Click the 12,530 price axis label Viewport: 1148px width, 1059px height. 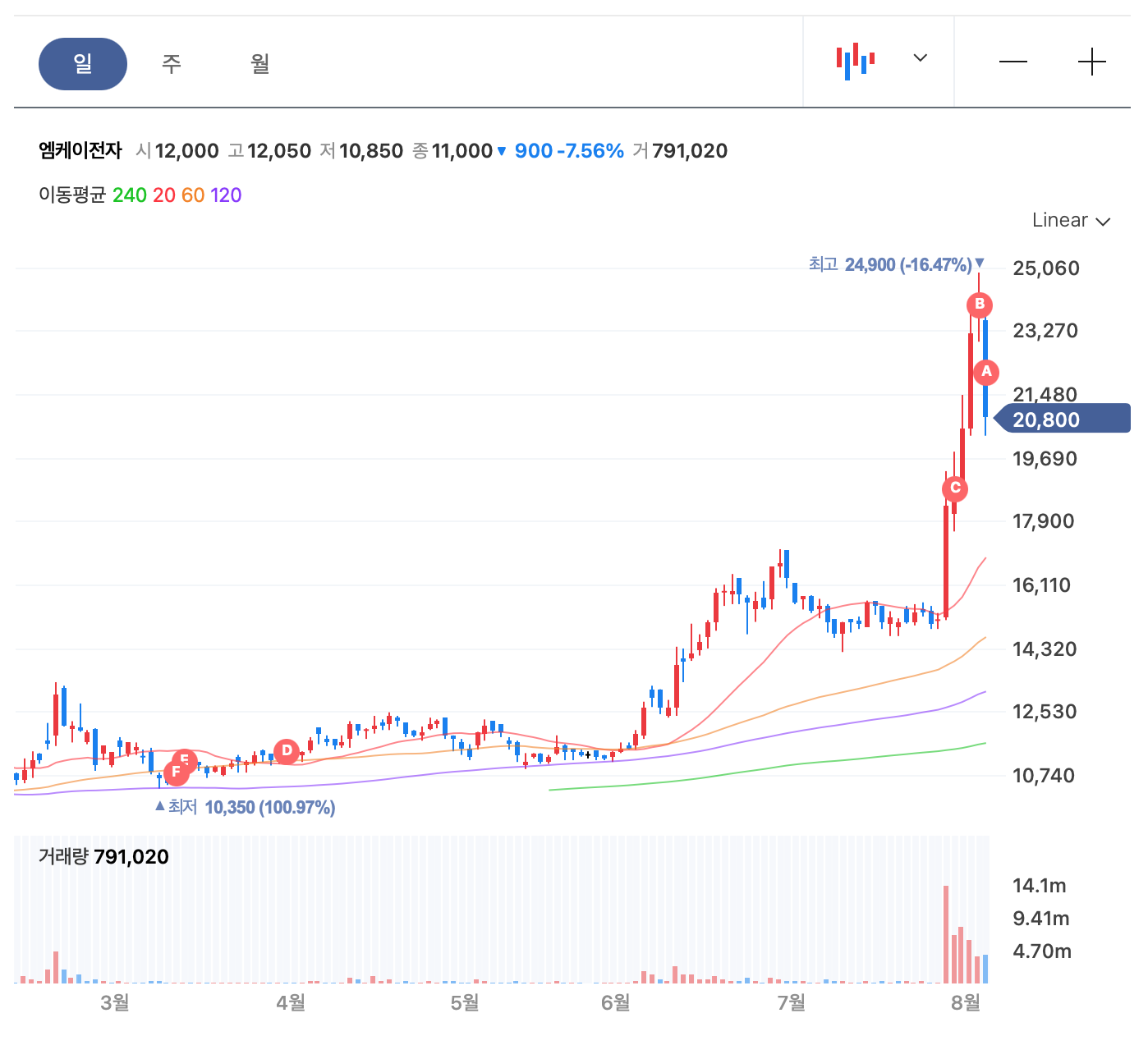[x=1045, y=712]
